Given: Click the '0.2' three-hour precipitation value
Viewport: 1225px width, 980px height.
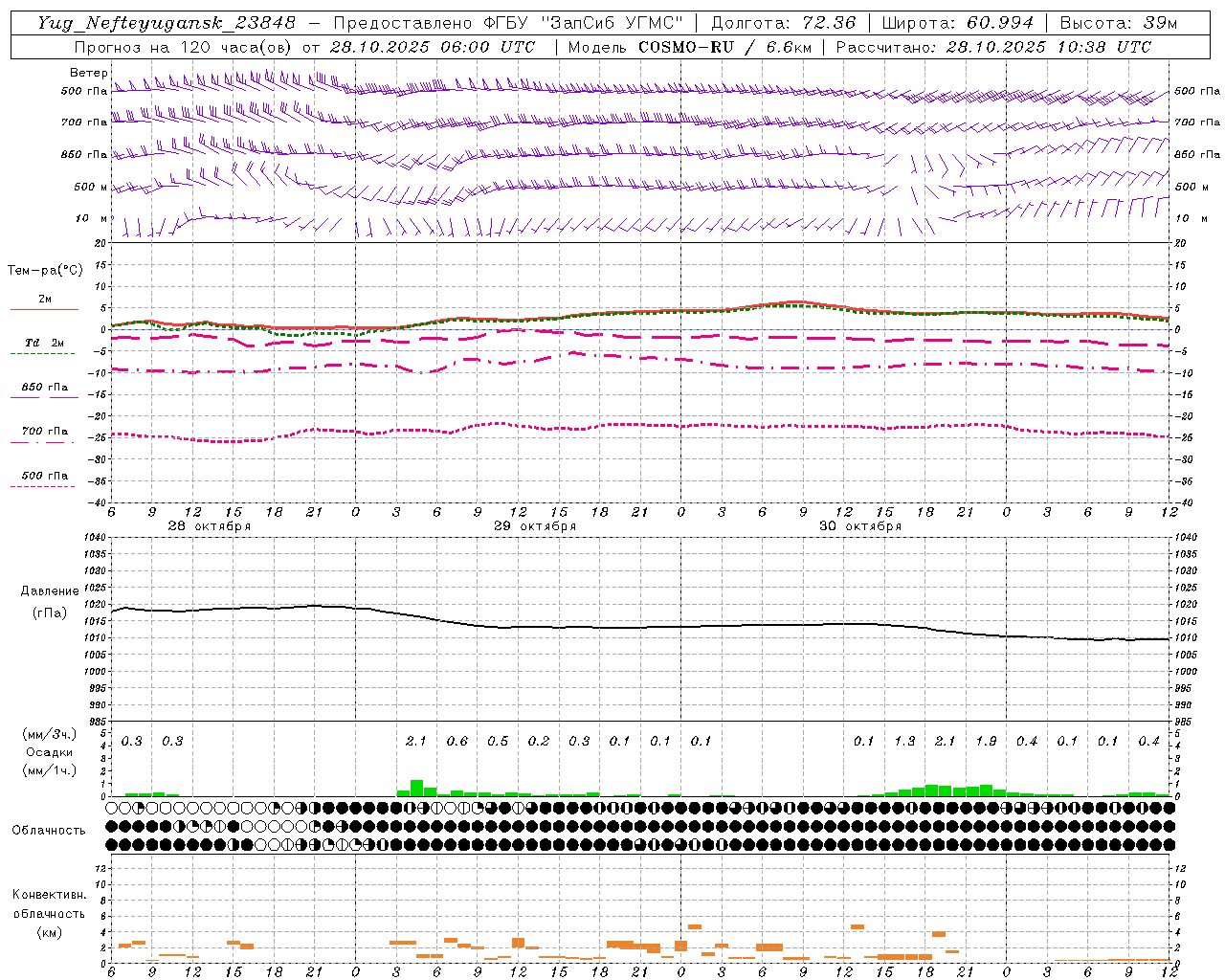Looking at the screenshot, I should point(539,742).
